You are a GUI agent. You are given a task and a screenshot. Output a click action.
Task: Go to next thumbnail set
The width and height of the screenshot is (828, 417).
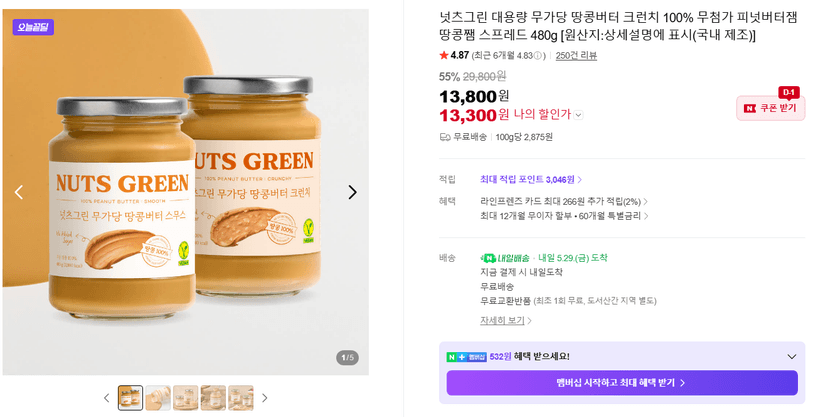coord(265,398)
